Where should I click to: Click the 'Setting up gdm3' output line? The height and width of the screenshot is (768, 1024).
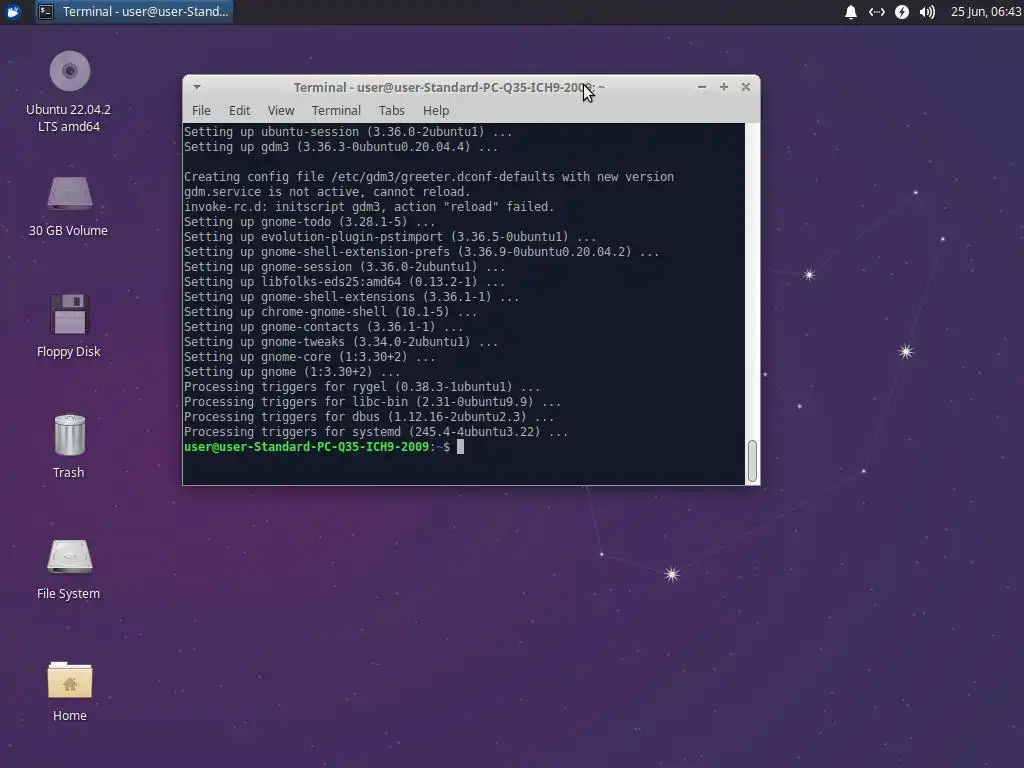pos(340,146)
